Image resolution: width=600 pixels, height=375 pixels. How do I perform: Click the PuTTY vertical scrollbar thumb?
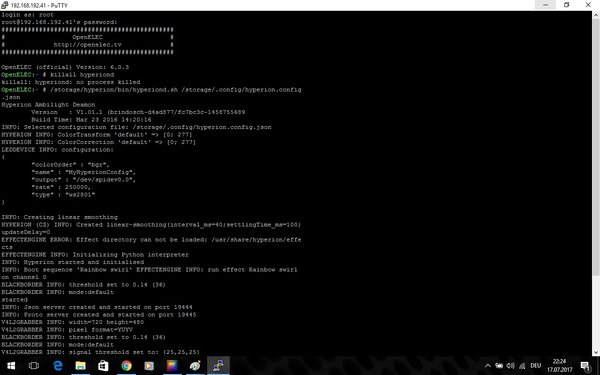pyautogui.click(x=596, y=147)
